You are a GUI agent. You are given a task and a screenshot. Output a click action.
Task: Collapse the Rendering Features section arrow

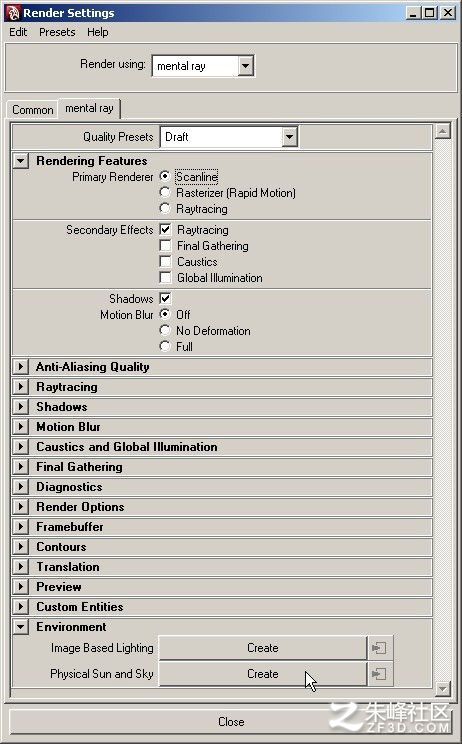(20, 160)
